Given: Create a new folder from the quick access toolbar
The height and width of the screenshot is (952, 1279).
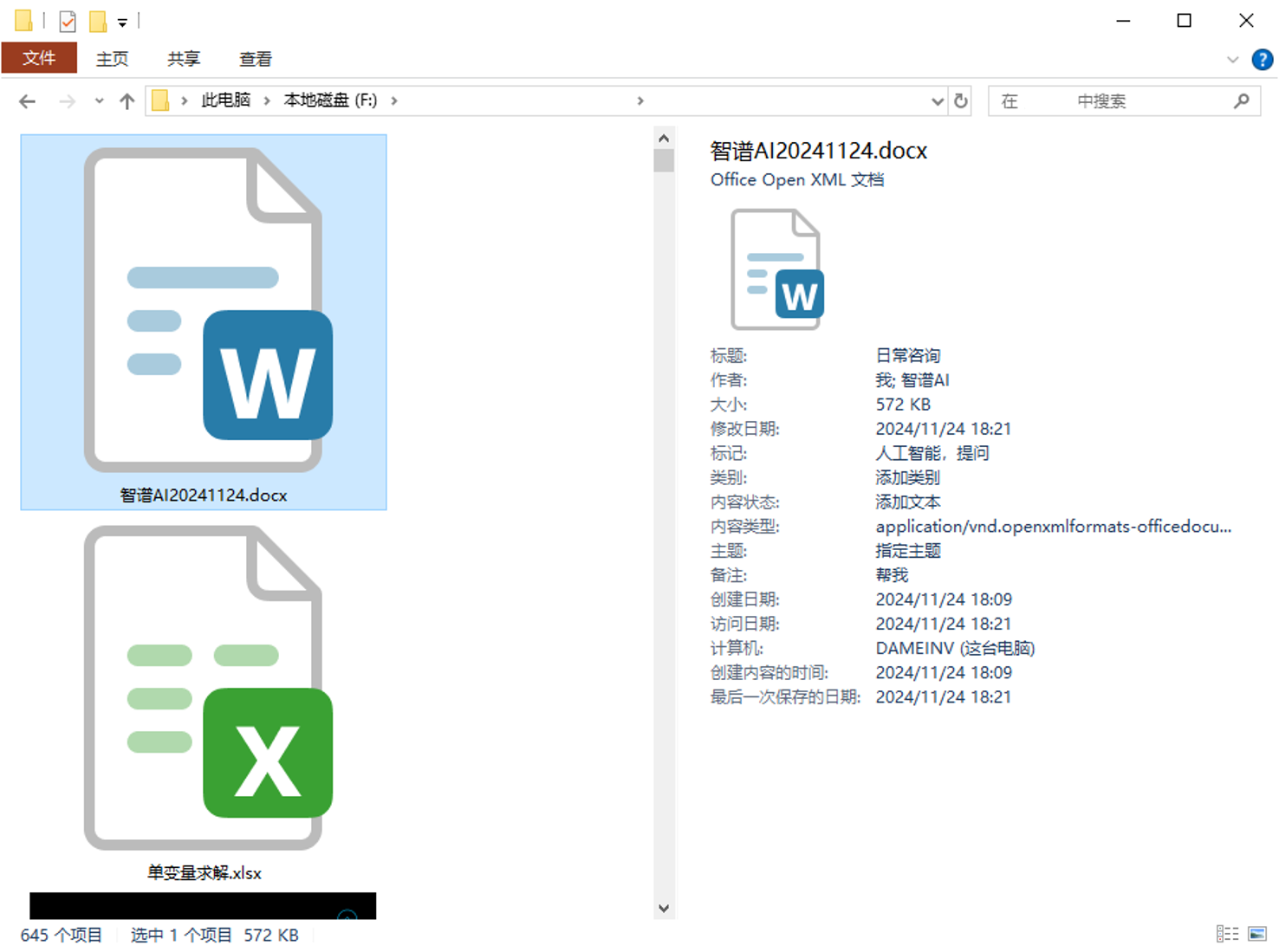Looking at the screenshot, I should (98, 21).
